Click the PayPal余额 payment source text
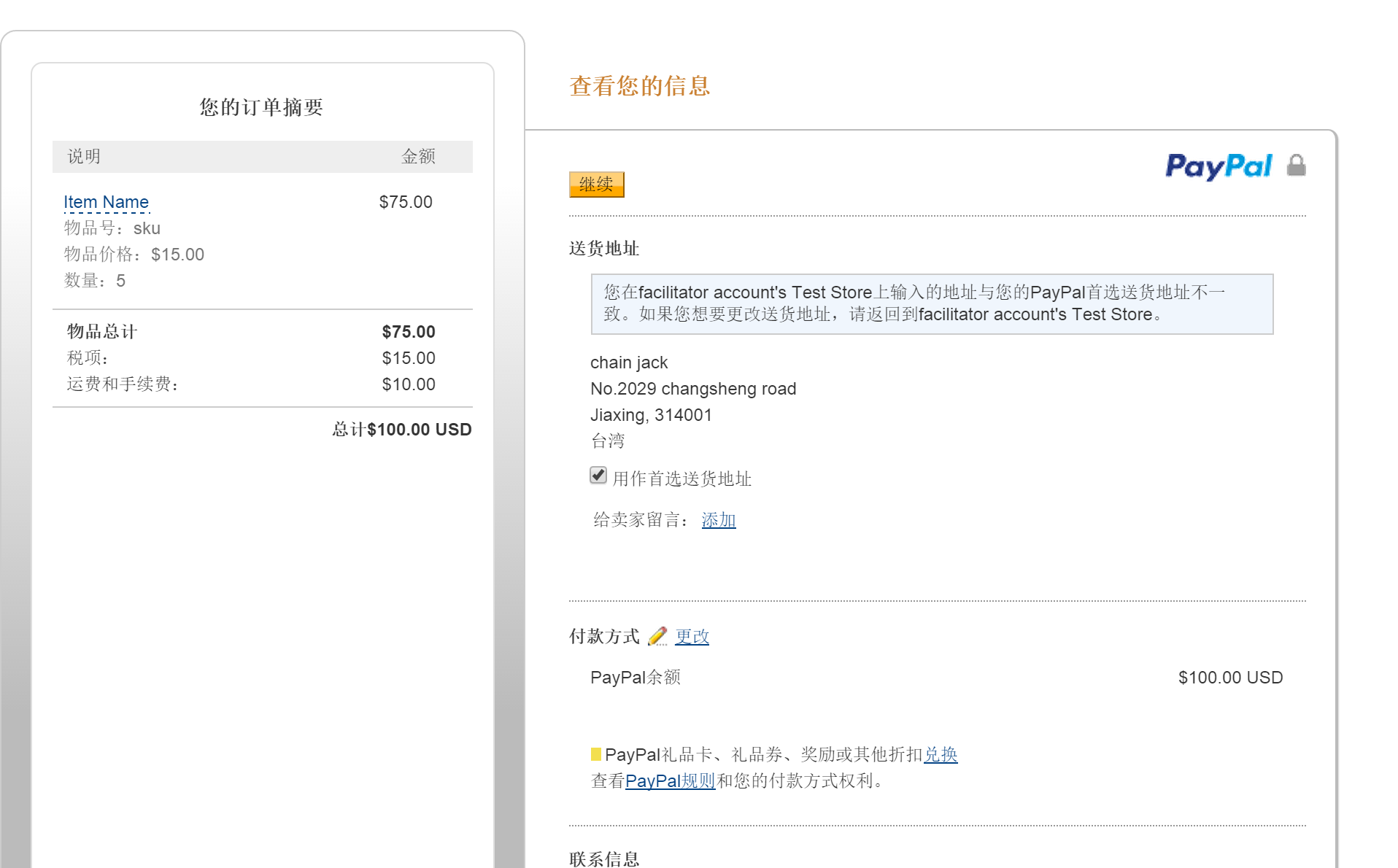This screenshot has width=1398, height=868. 636,678
